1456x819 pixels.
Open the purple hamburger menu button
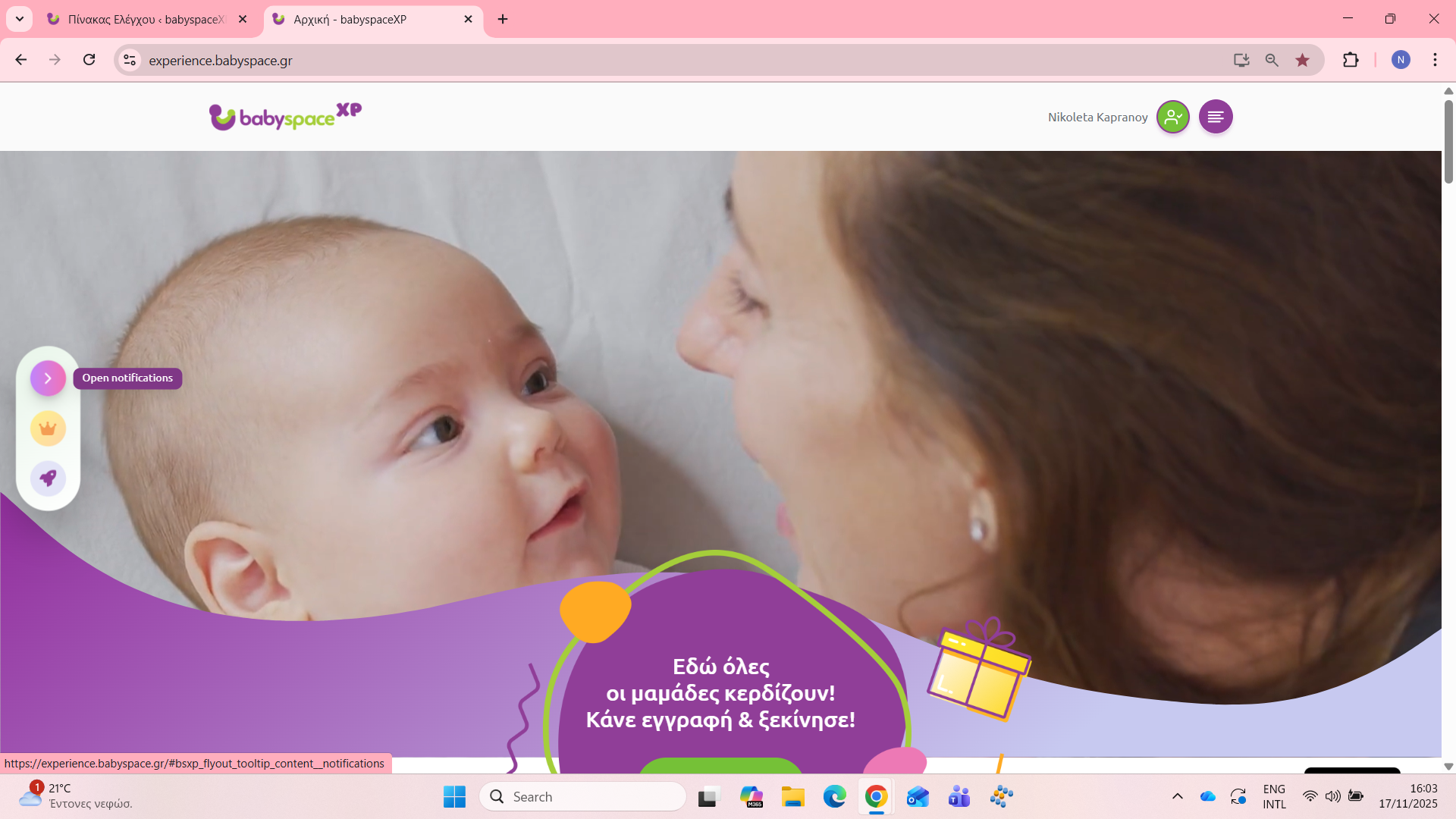(x=1215, y=117)
